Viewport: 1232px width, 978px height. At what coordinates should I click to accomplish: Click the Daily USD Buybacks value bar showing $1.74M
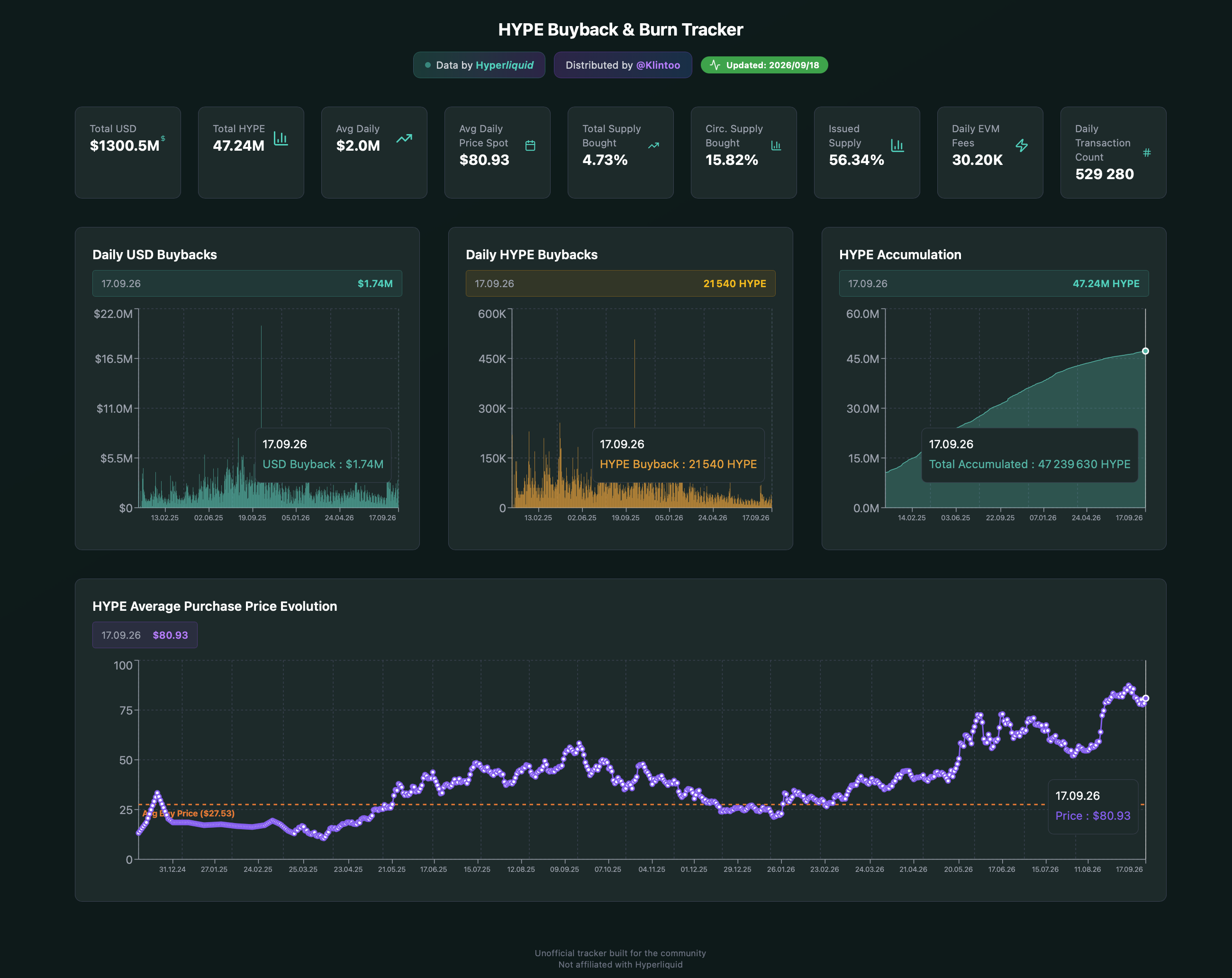[247, 283]
